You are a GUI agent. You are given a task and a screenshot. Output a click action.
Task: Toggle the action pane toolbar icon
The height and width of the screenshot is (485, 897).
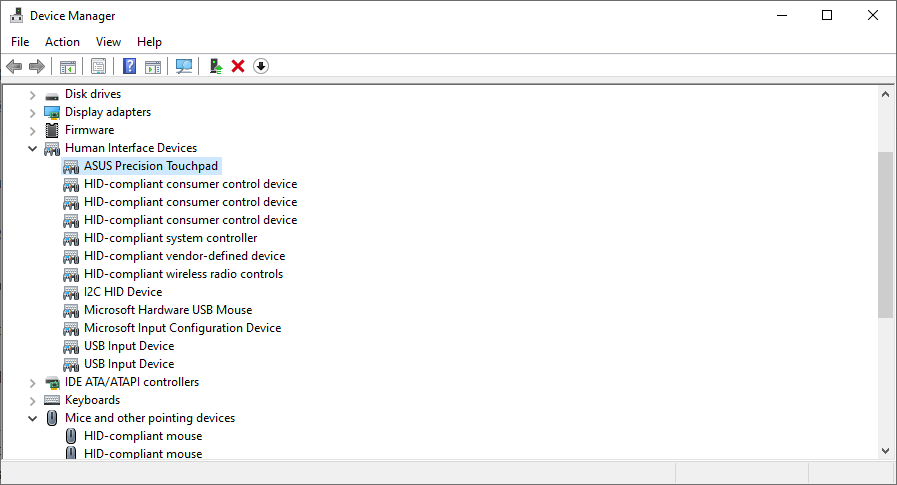tap(153, 66)
